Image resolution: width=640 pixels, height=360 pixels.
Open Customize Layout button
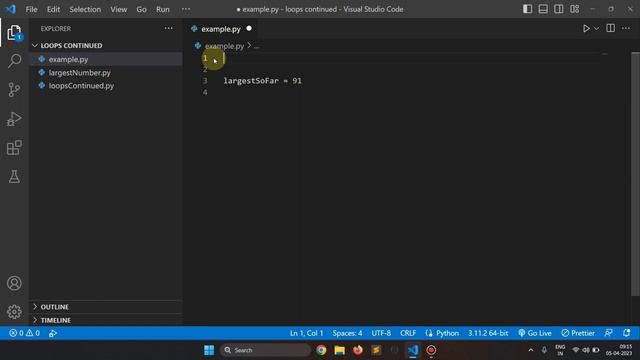click(x=574, y=9)
